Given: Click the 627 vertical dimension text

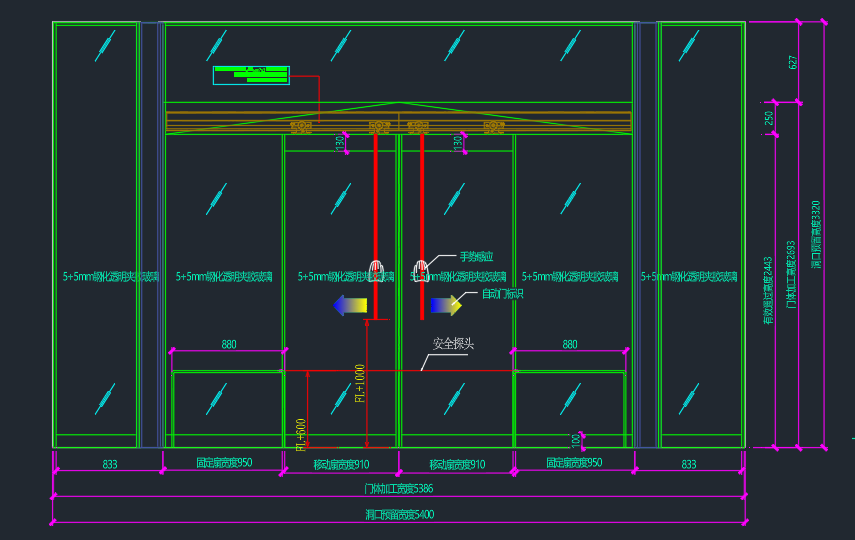Looking at the screenshot, I should pyautogui.click(x=794, y=62).
